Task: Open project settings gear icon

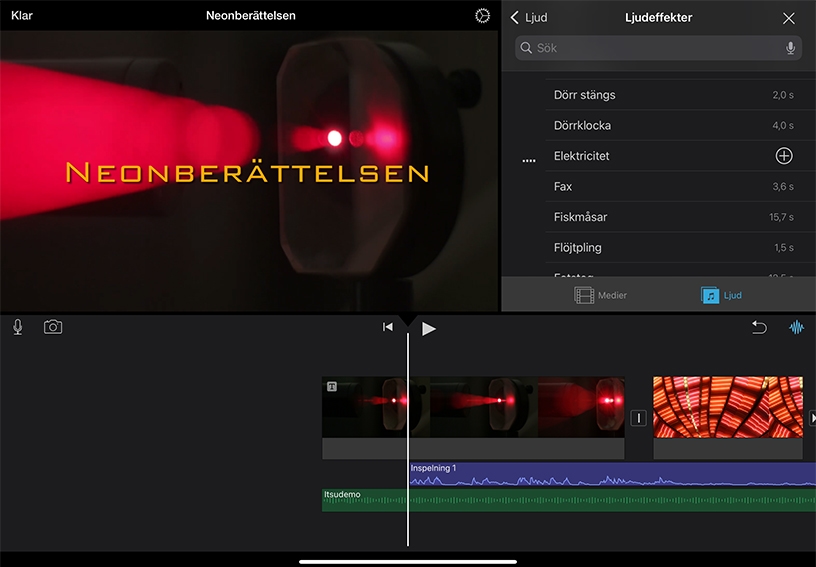Action: tap(482, 16)
